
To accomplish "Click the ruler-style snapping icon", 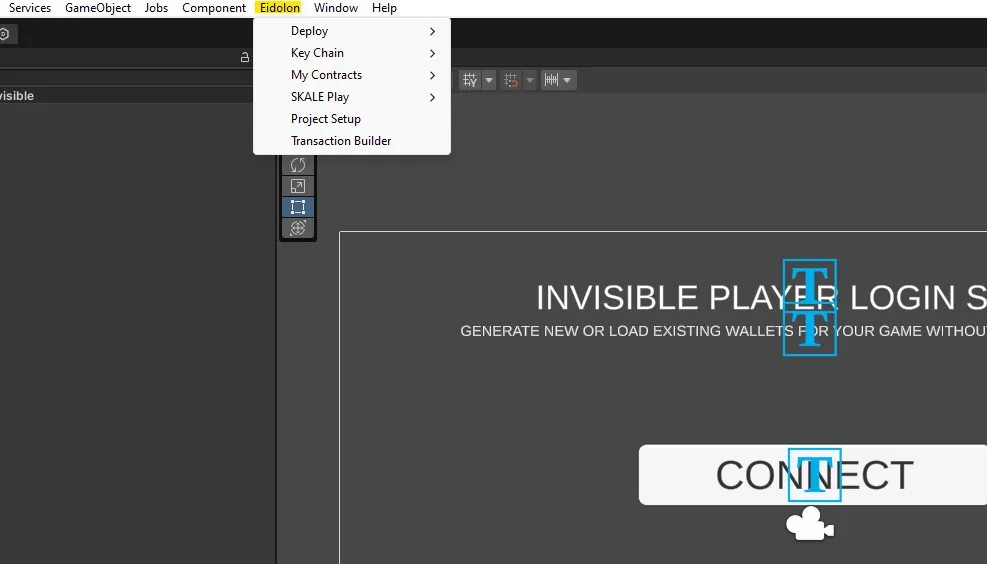I will [x=550, y=80].
